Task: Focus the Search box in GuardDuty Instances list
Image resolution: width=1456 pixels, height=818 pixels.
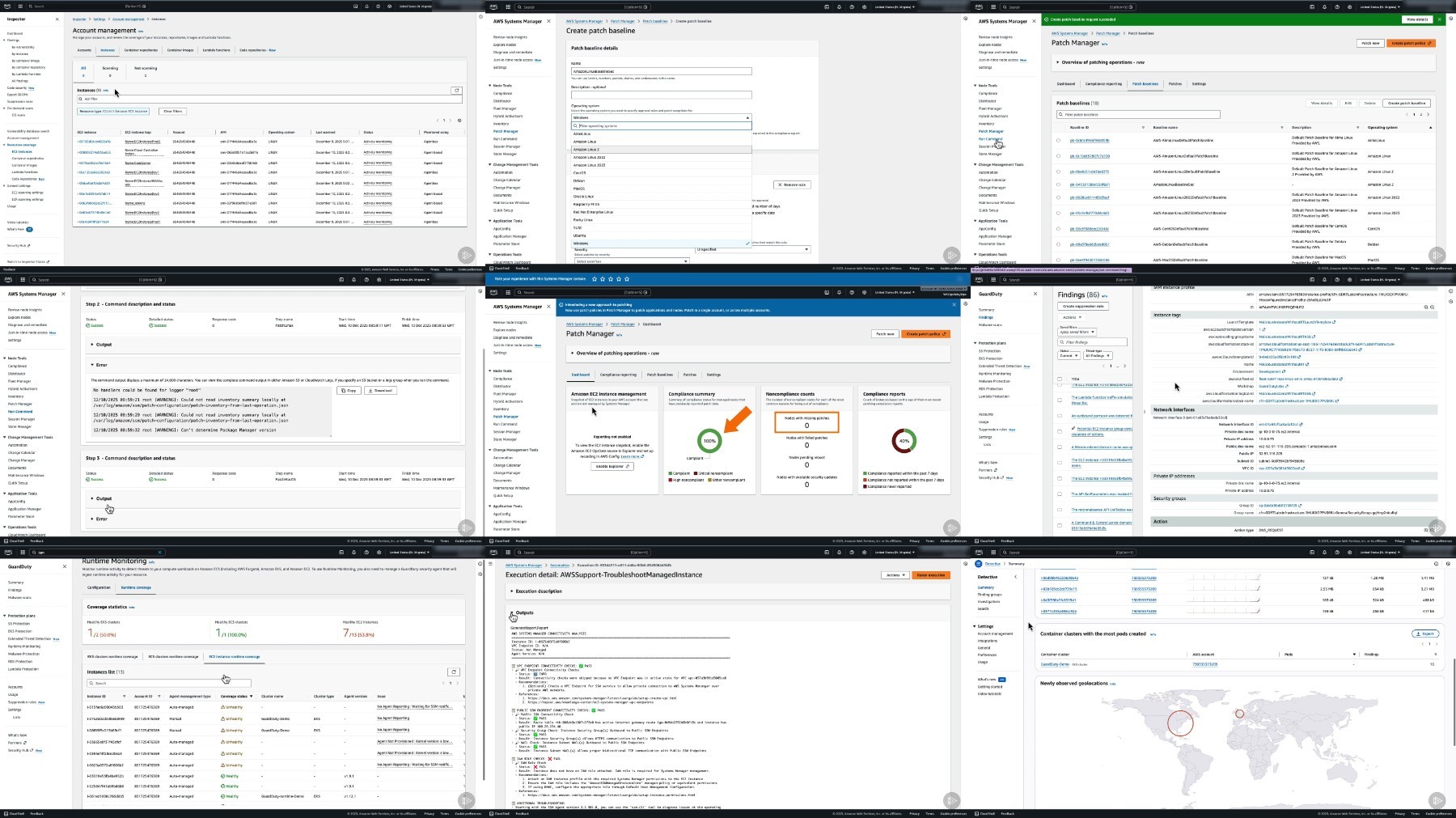Action: [x=168, y=683]
